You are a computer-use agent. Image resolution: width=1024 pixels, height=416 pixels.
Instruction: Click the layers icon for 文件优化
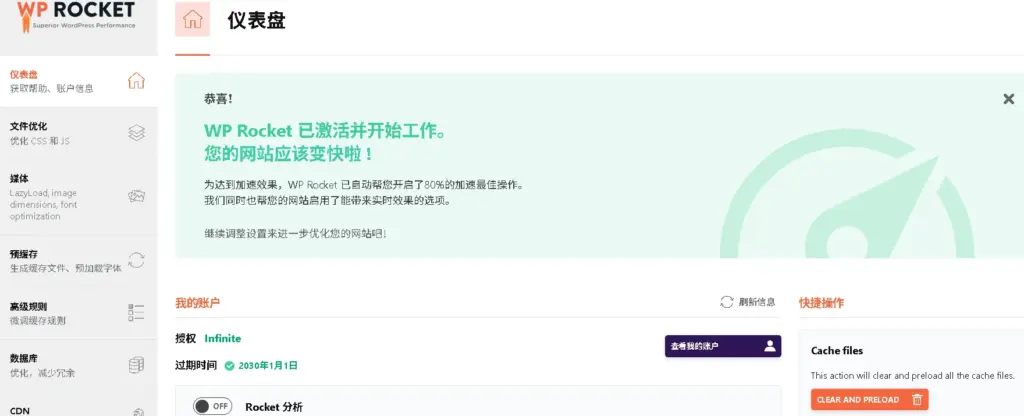click(136, 133)
